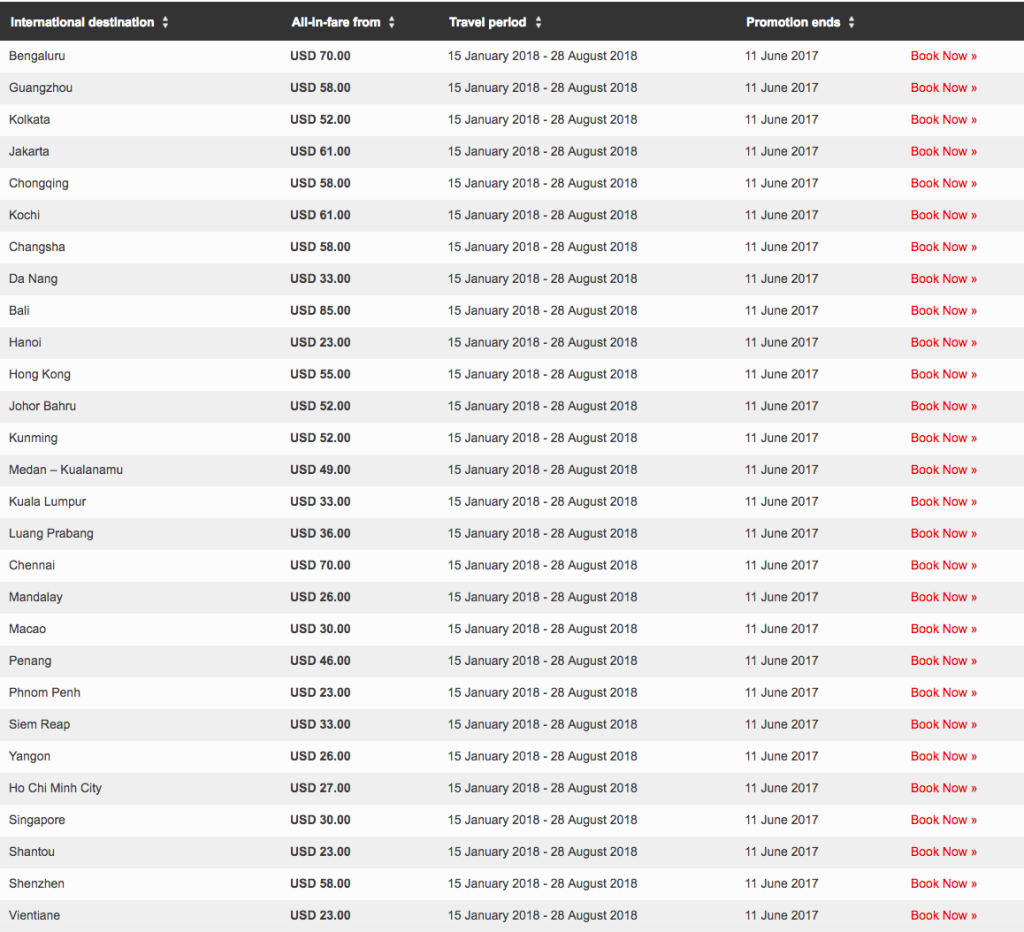Toggle sort icon next to Travel period
The height and width of the screenshot is (932, 1024).
pyautogui.click(x=538, y=22)
